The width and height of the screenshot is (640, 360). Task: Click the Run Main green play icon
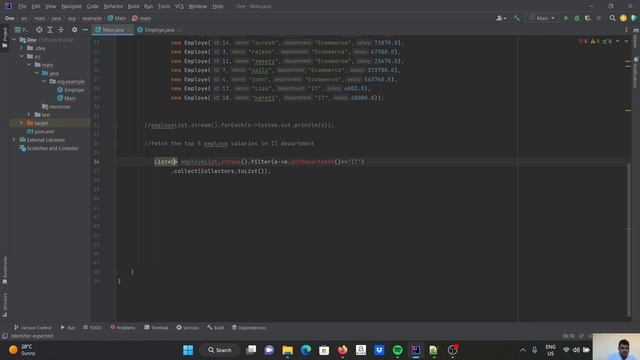coord(566,18)
